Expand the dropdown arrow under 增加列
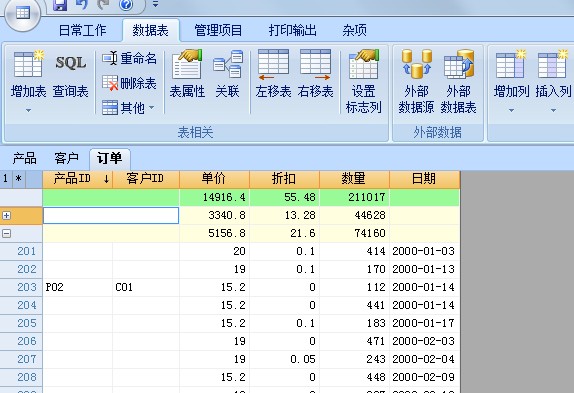574x393 pixels. [x=511, y=110]
